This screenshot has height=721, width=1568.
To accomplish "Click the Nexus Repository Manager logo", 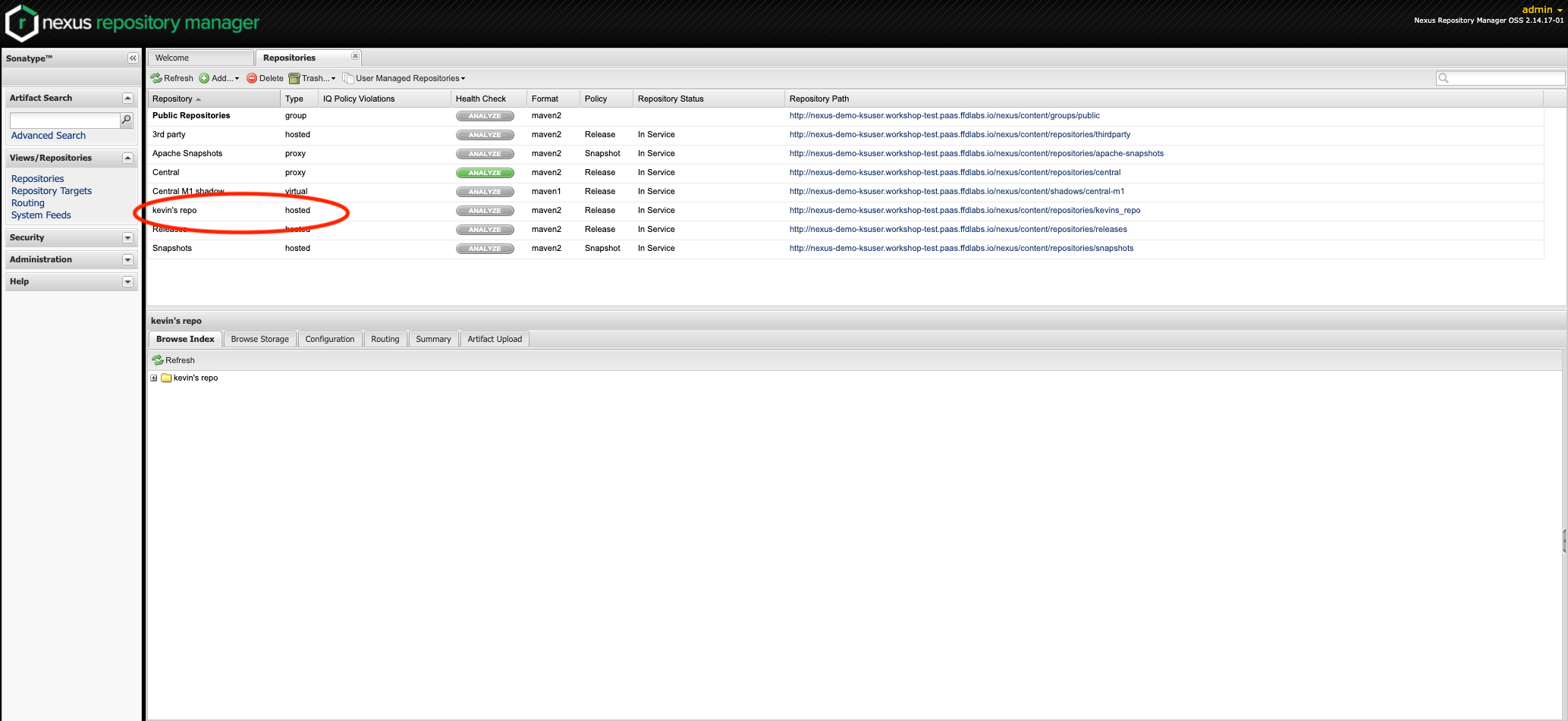I will coord(133,23).
